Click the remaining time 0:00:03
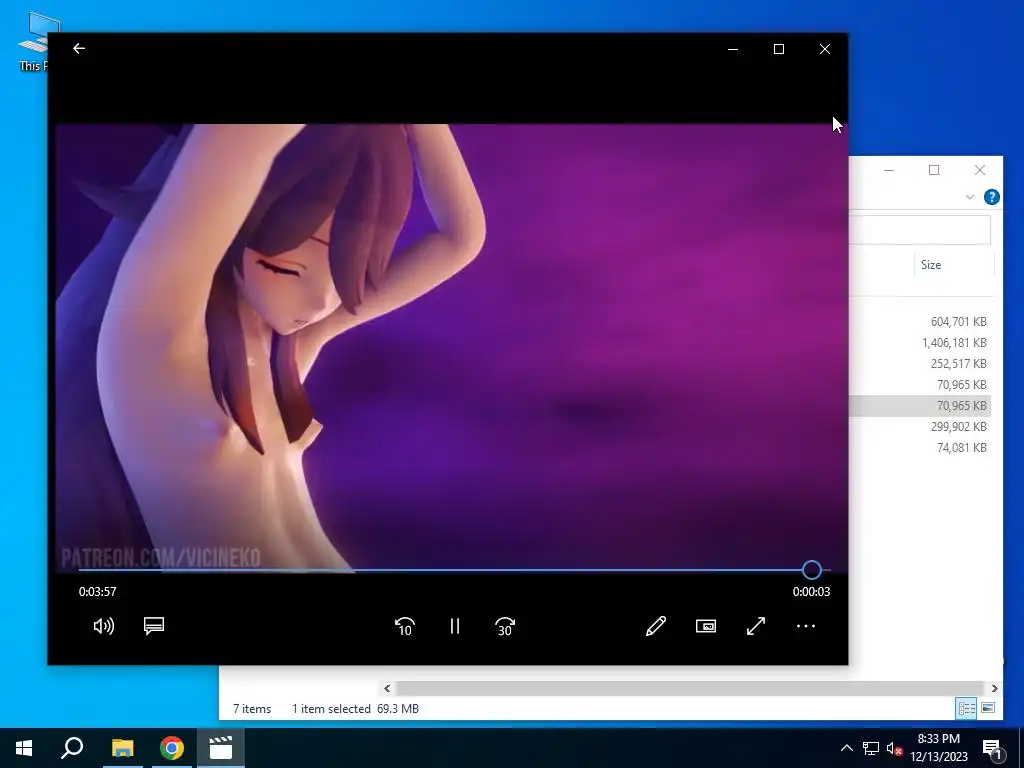The height and width of the screenshot is (768, 1024). 811,592
